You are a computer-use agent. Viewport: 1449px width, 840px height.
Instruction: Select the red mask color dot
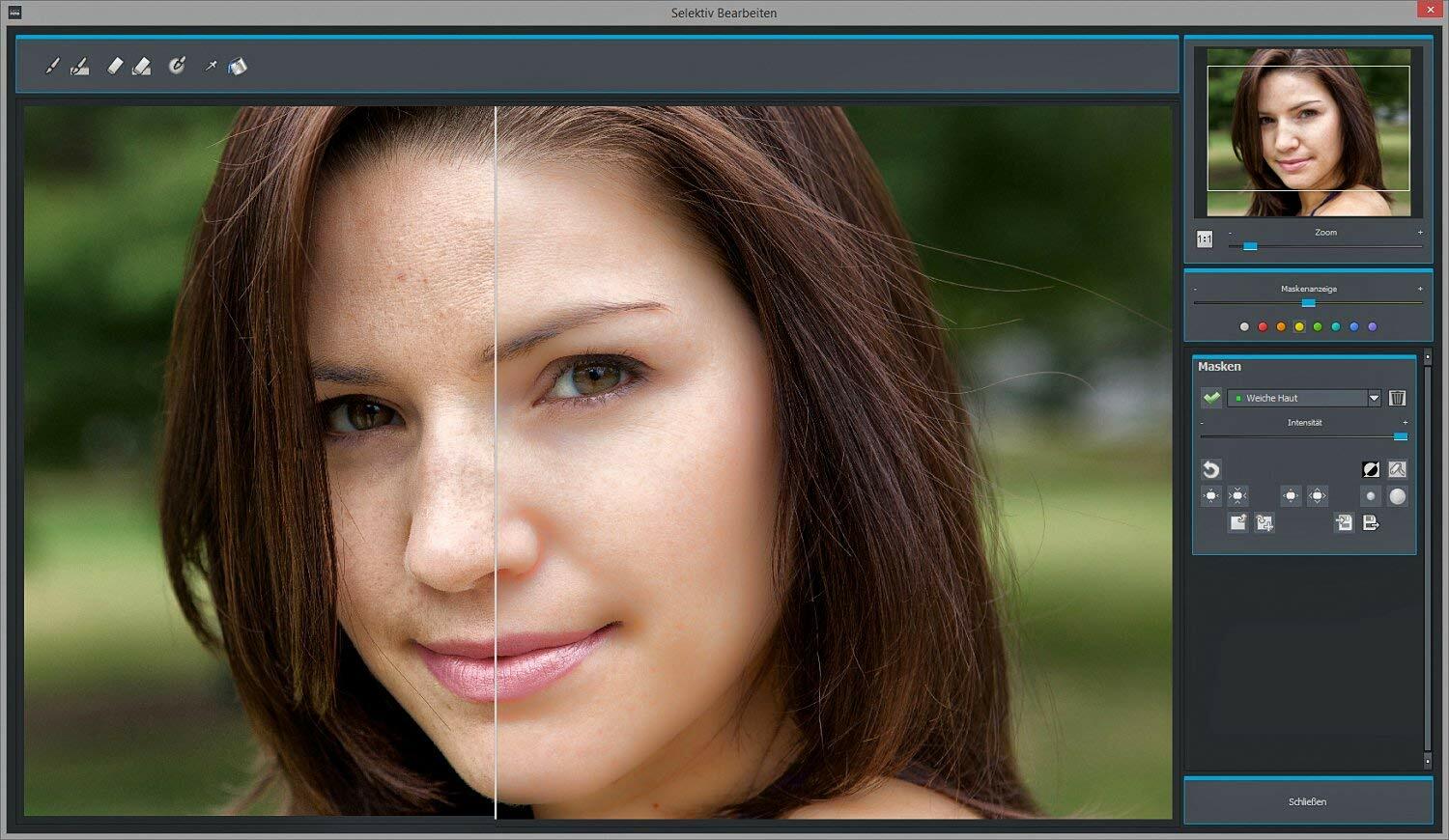coord(1263,327)
